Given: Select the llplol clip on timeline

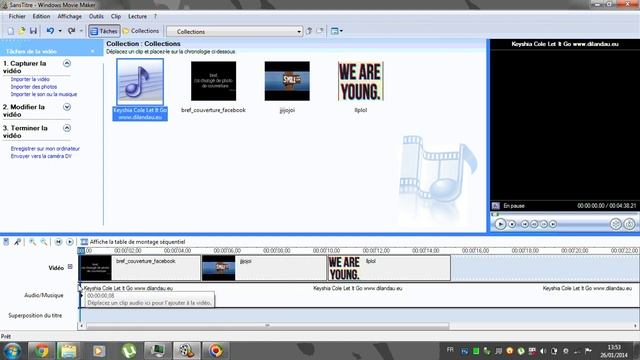Looking at the screenshot, I should coord(389,268).
